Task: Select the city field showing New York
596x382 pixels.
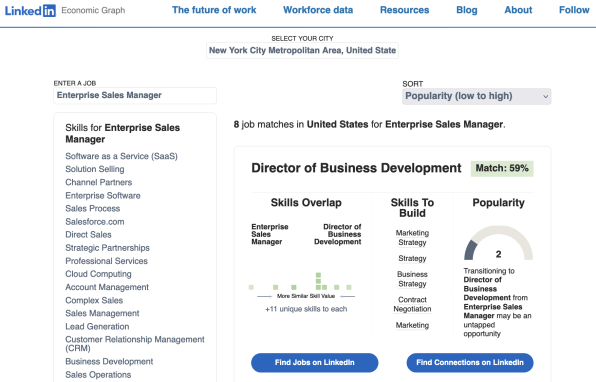Action: (x=302, y=51)
